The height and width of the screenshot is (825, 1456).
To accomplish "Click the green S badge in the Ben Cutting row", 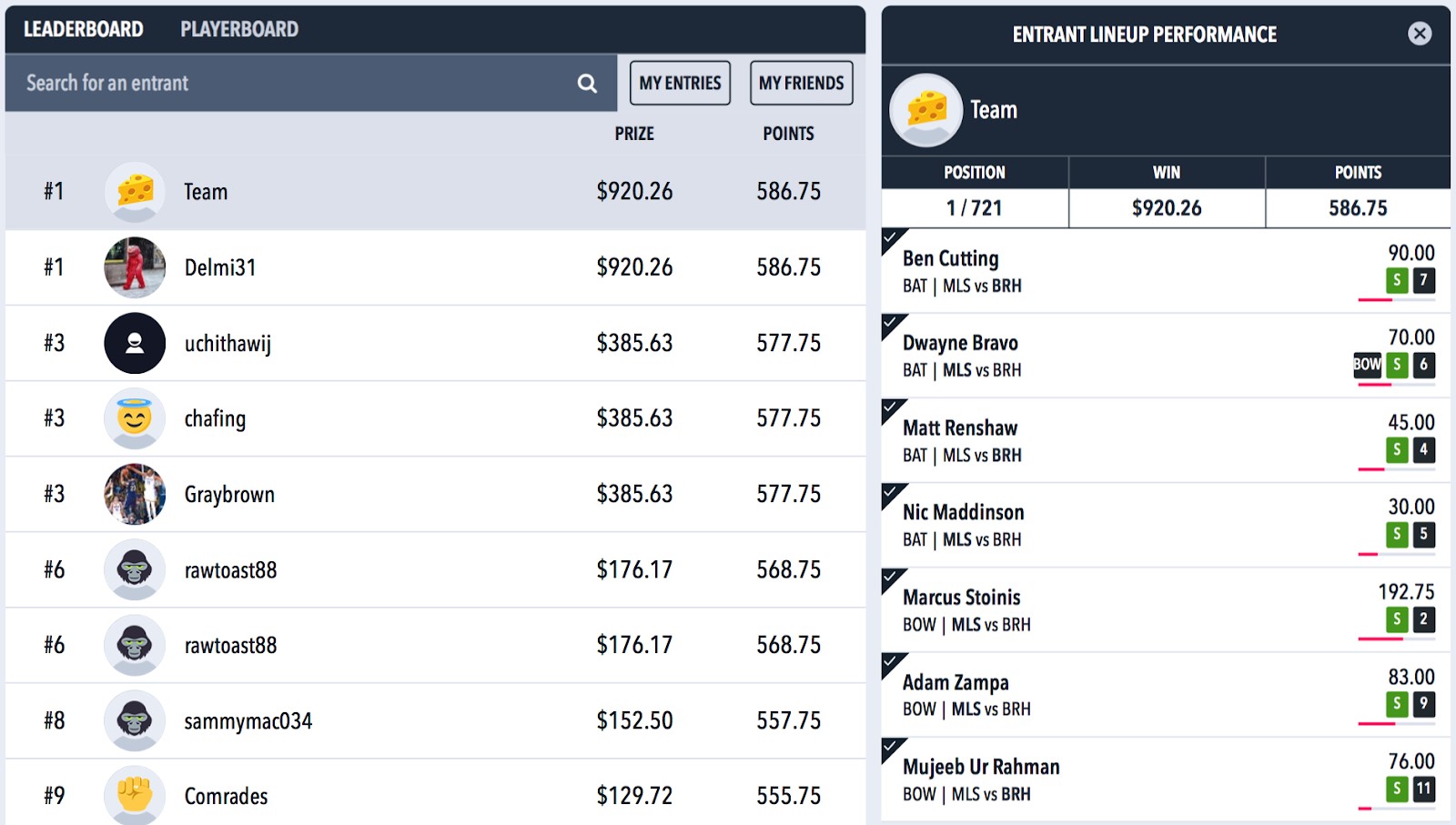I will (1397, 280).
